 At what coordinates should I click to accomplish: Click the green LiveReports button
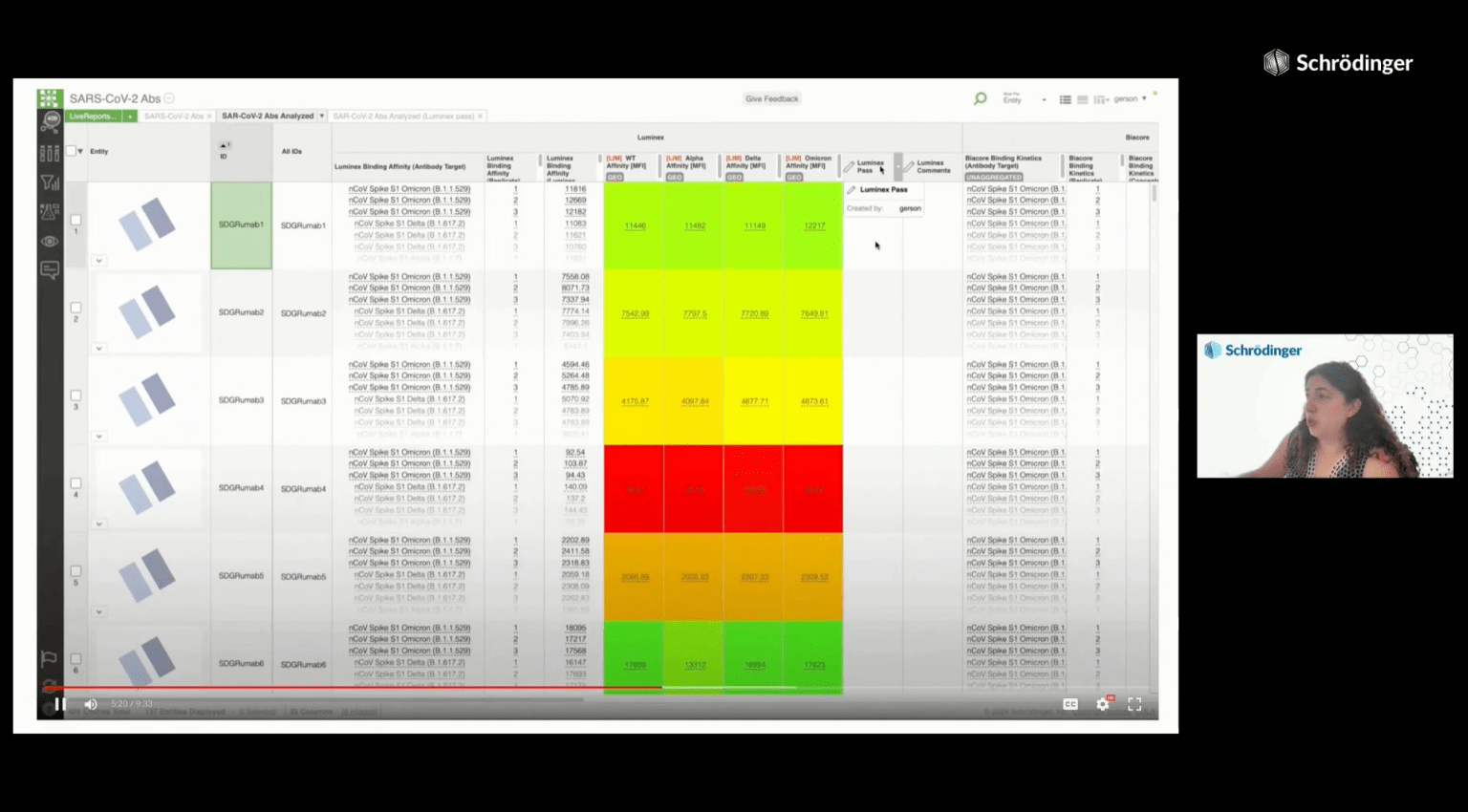pos(93,117)
